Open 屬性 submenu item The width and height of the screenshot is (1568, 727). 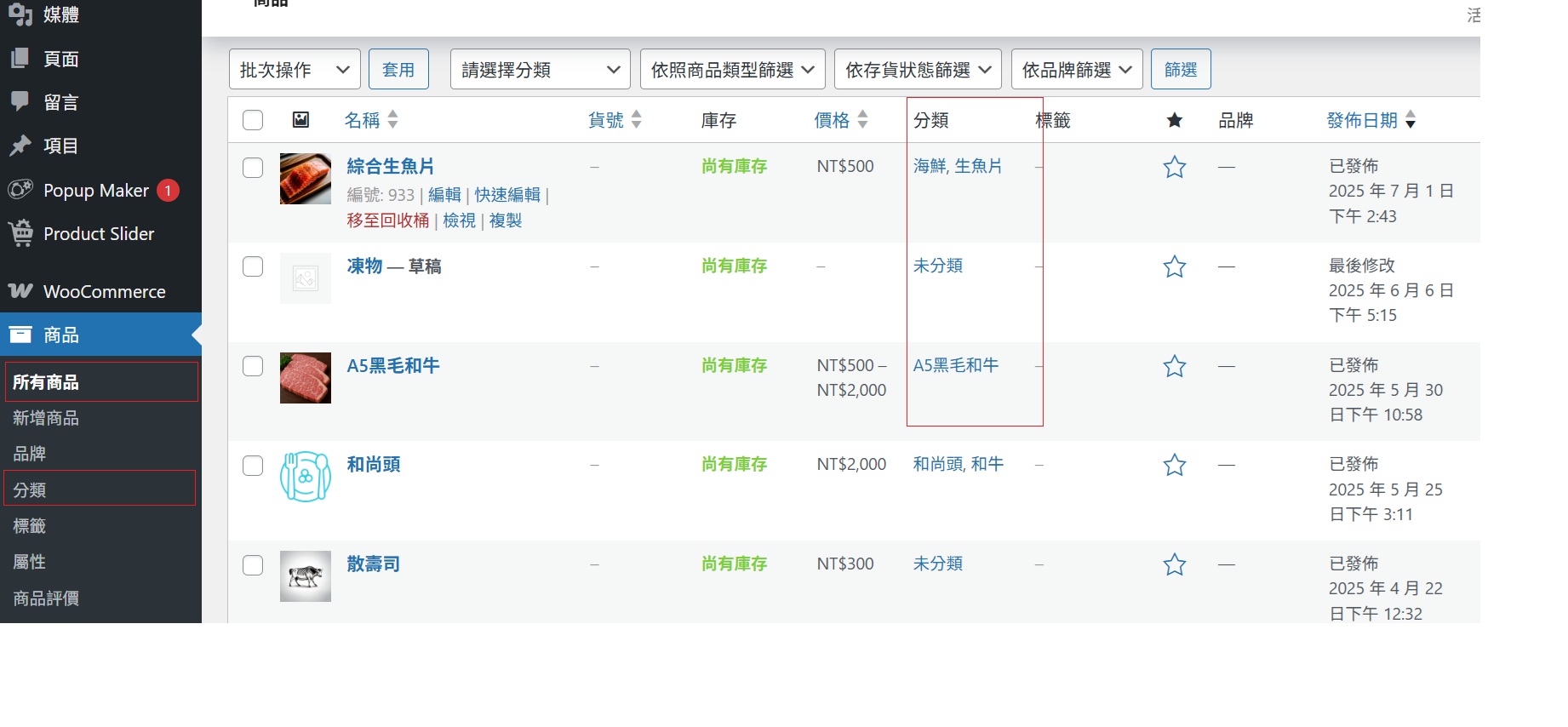coord(30,562)
